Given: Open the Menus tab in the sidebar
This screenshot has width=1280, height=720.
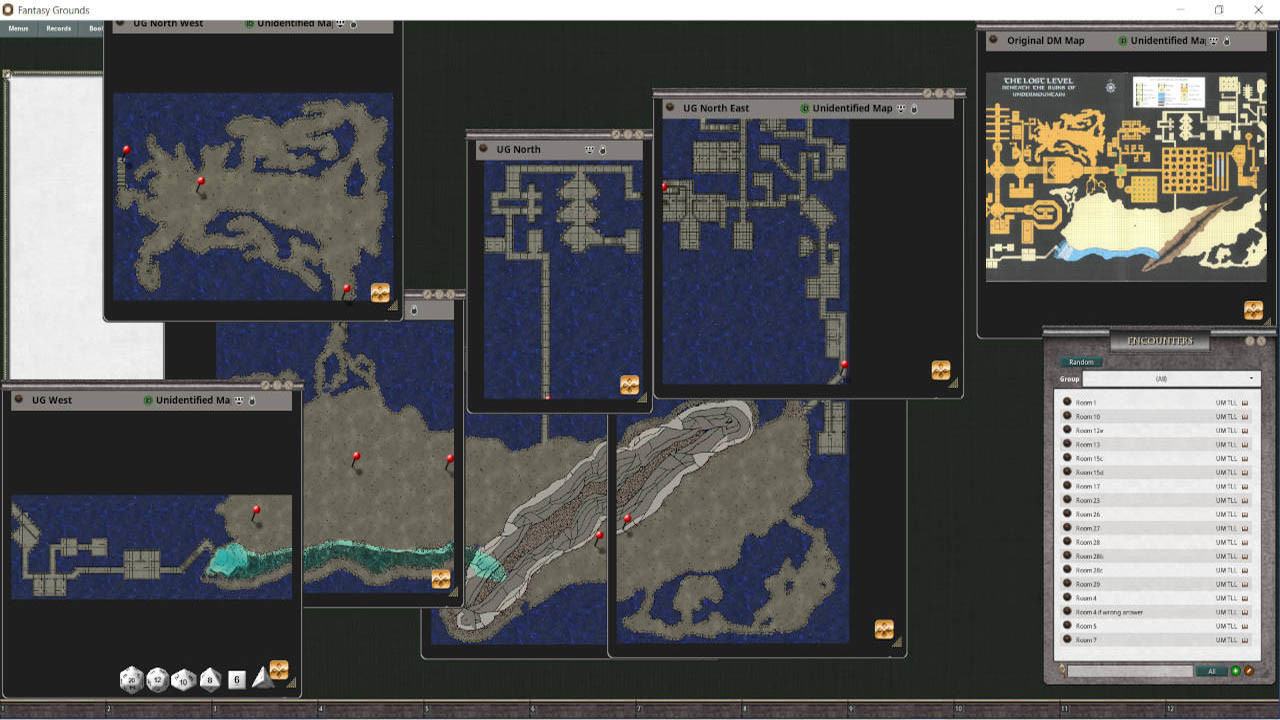Looking at the screenshot, I should point(18,28).
